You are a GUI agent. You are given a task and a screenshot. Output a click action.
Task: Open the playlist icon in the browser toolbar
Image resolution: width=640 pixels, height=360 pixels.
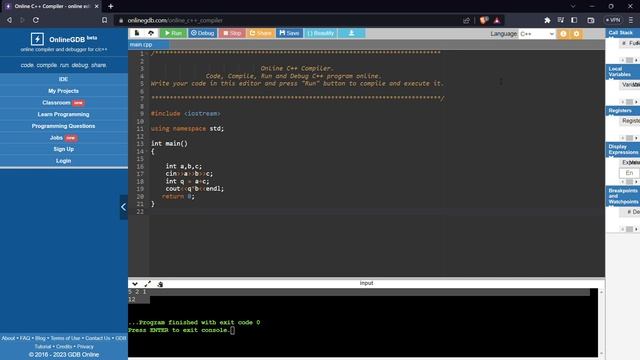pyautogui.click(x=561, y=20)
